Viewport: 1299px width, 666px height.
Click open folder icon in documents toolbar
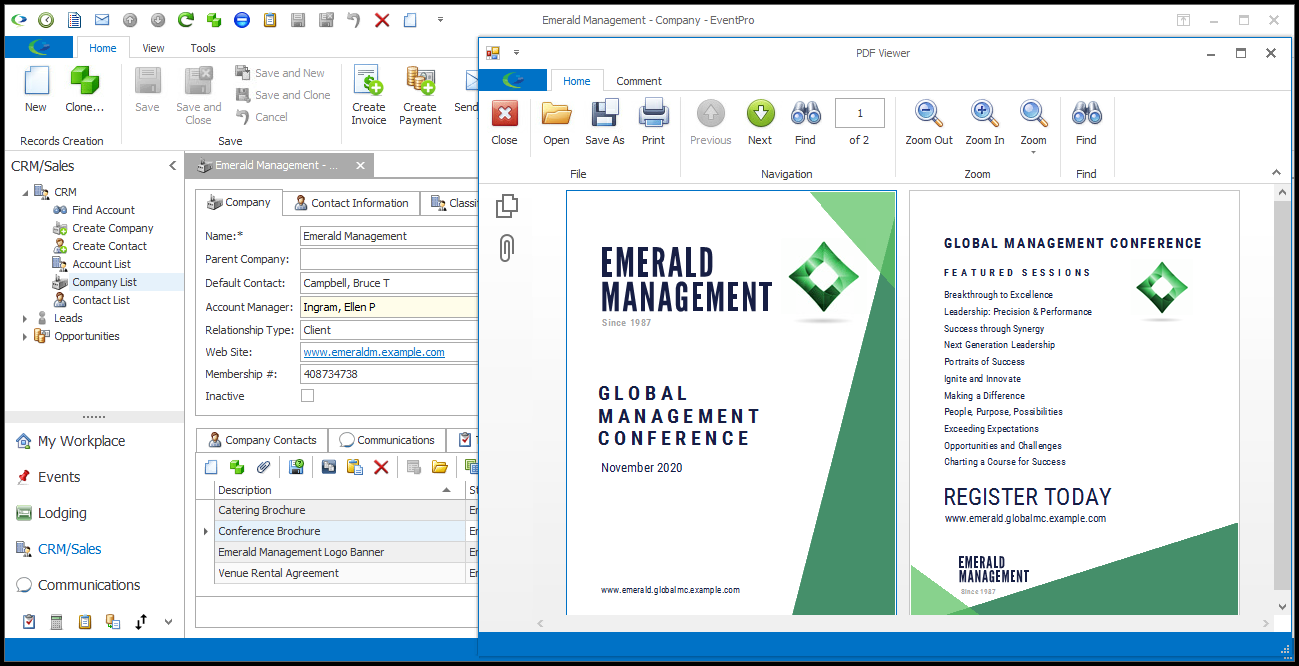point(439,467)
